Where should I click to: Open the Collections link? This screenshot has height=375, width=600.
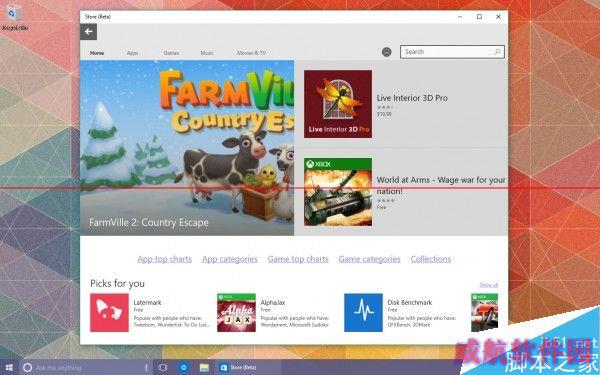click(x=430, y=259)
